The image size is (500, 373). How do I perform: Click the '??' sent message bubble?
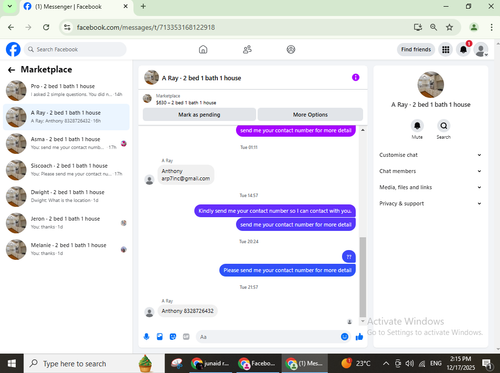pos(349,257)
